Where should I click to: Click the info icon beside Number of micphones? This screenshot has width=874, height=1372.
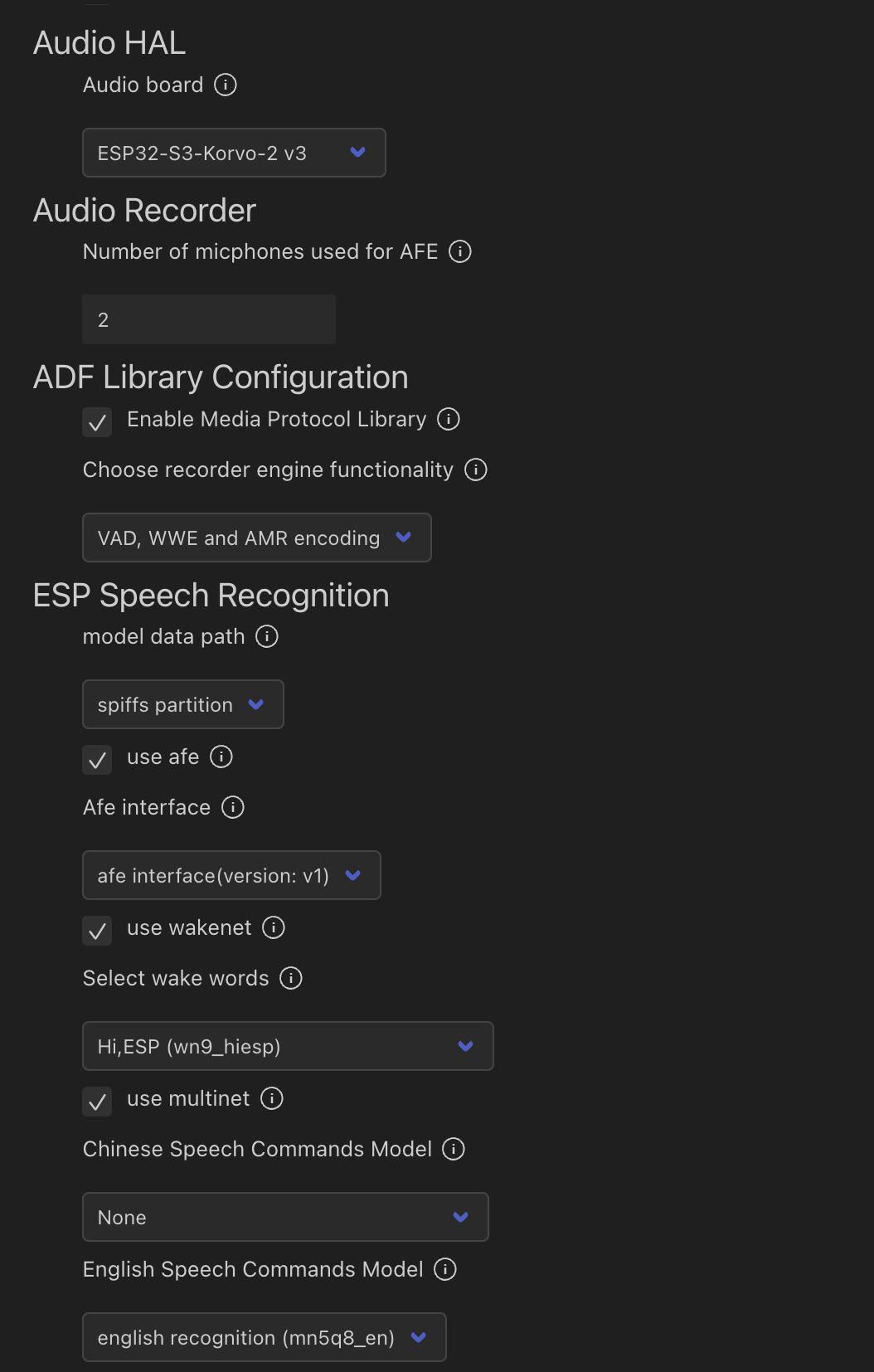[460, 252]
